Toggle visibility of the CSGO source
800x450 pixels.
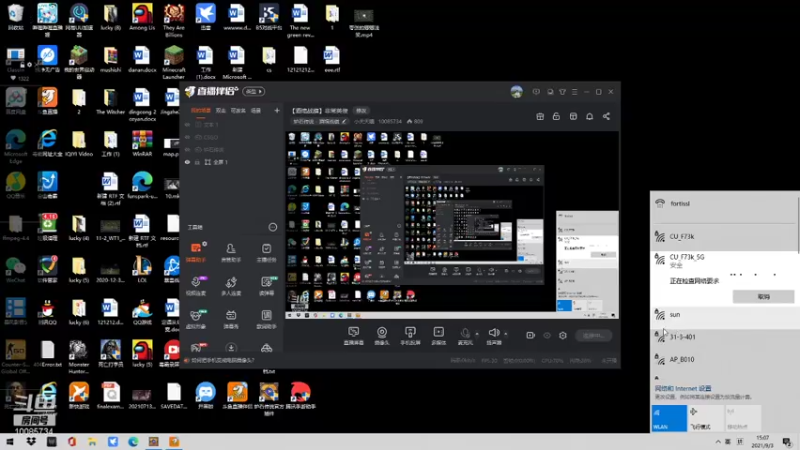coord(187,137)
